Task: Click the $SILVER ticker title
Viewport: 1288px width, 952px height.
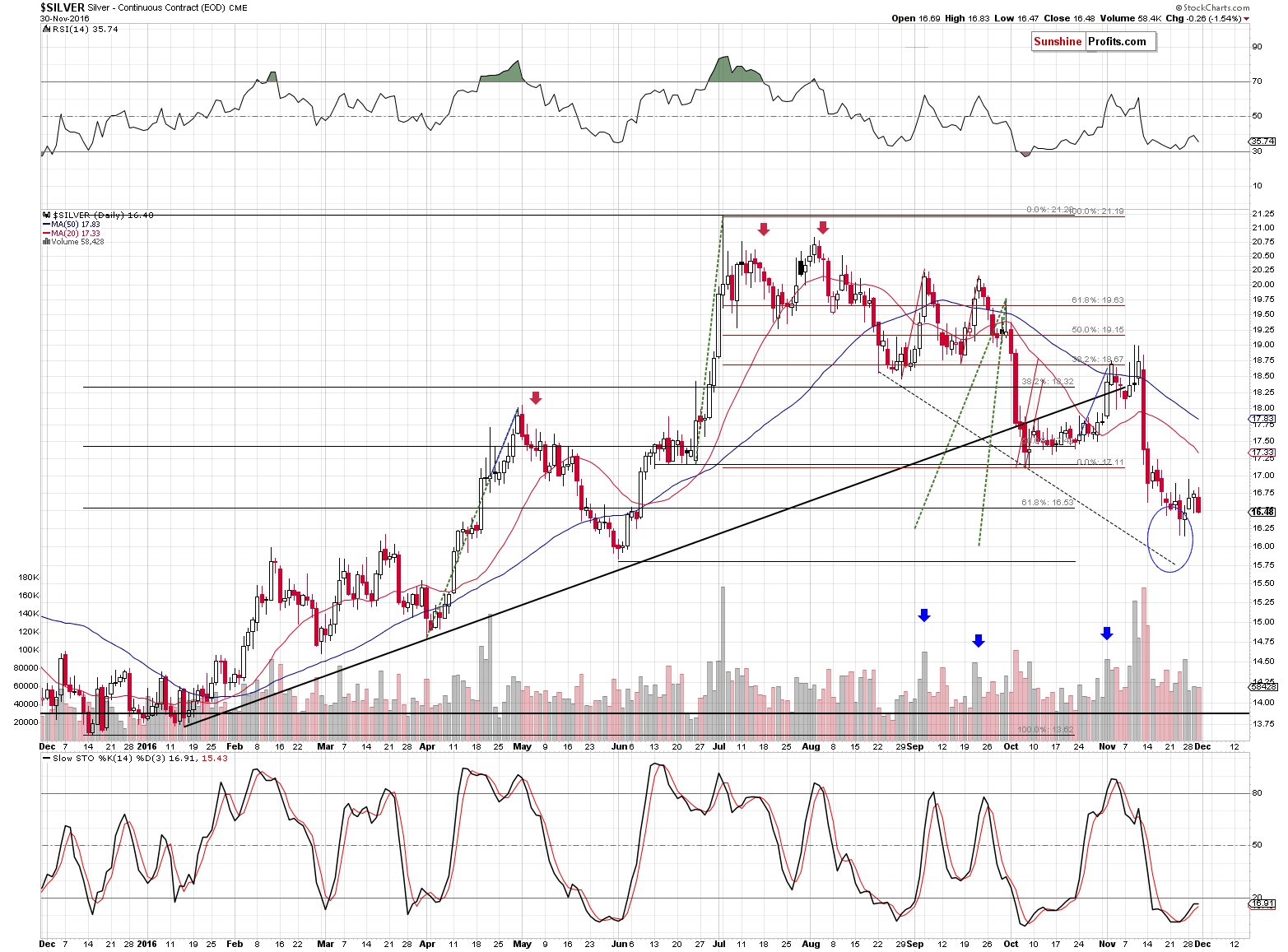Action: [x=63, y=7]
